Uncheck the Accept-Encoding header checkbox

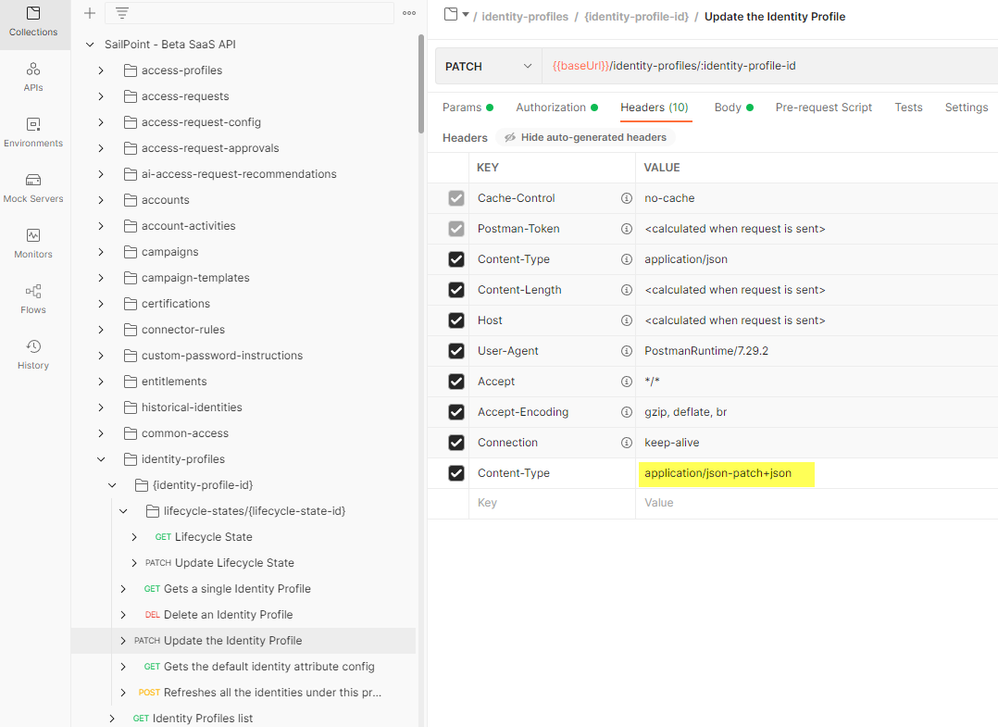pyautogui.click(x=456, y=412)
